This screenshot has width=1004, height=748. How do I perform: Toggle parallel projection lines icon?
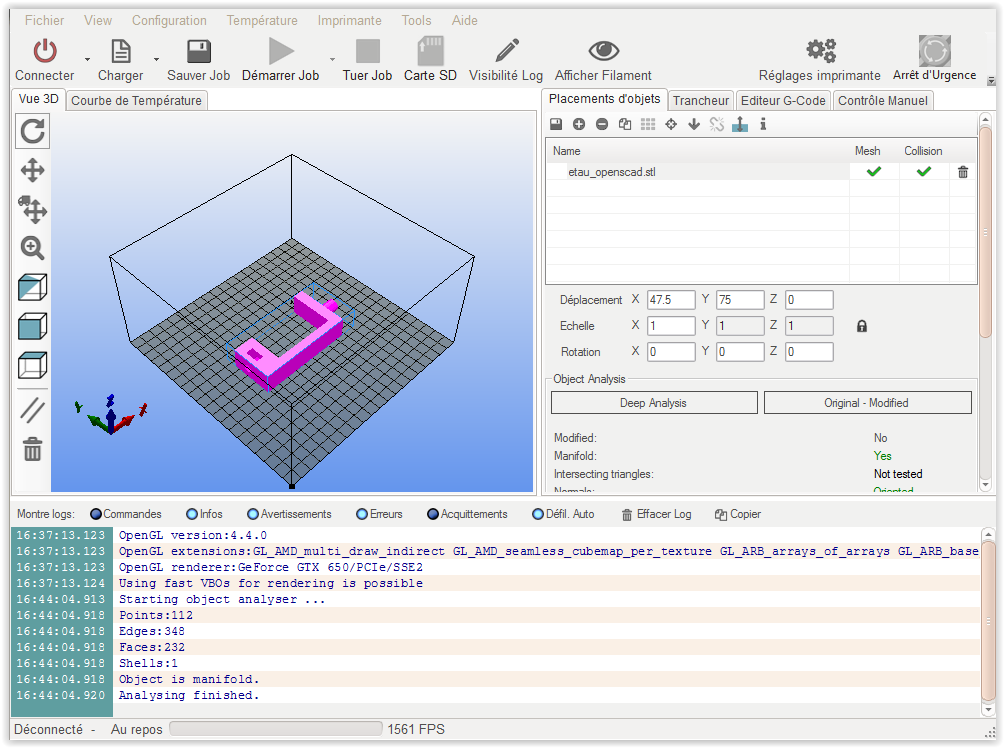33,411
